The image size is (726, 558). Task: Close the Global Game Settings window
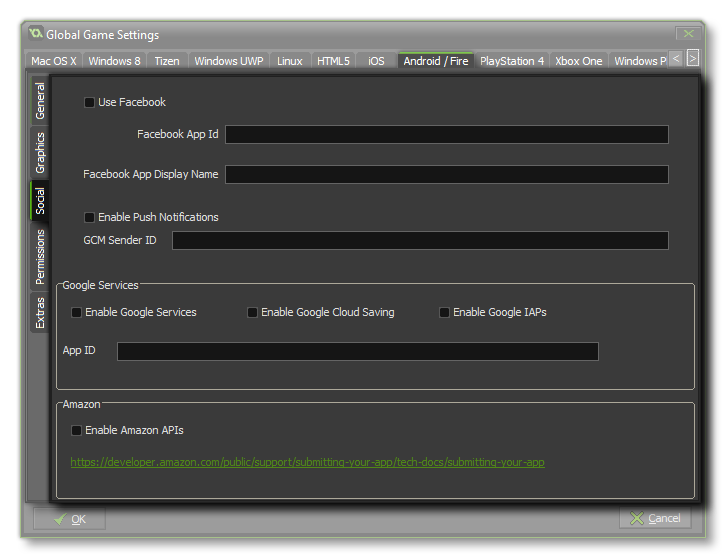click(686, 35)
